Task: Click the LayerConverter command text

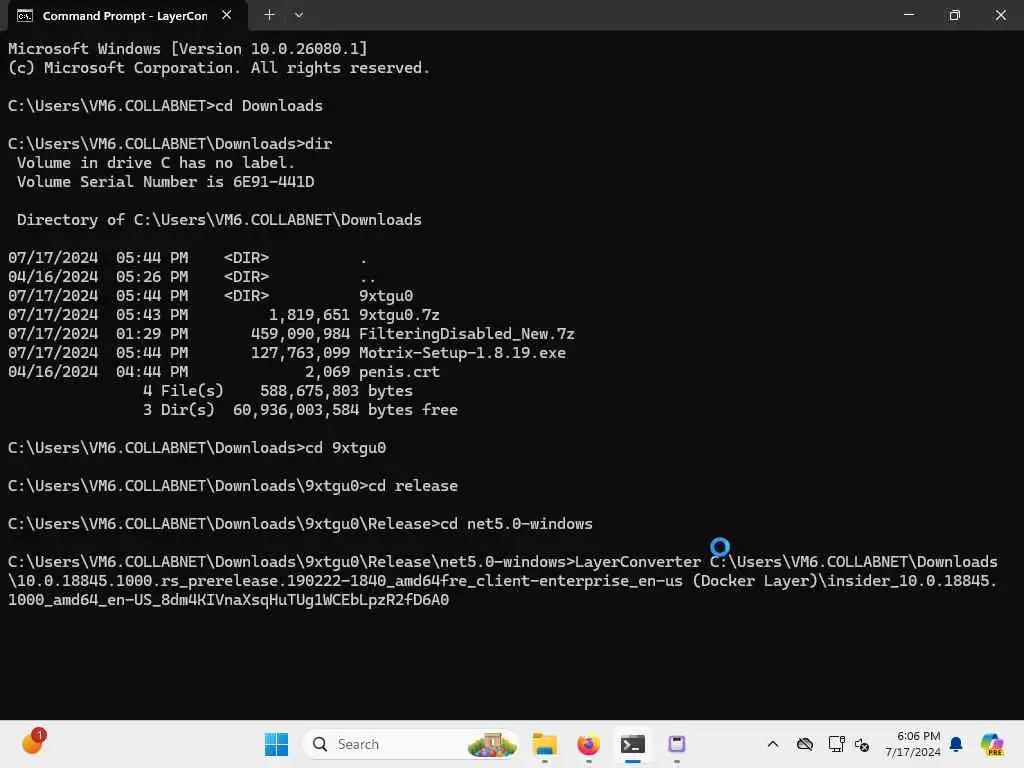Action: click(637, 562)
